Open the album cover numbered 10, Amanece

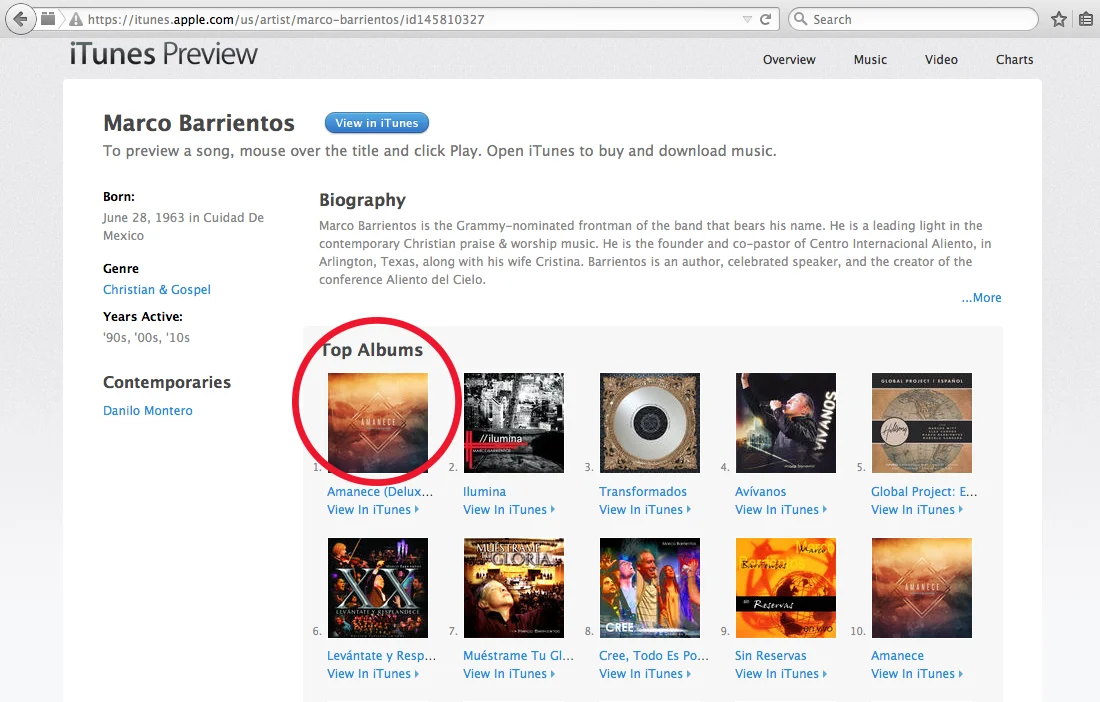922,588
